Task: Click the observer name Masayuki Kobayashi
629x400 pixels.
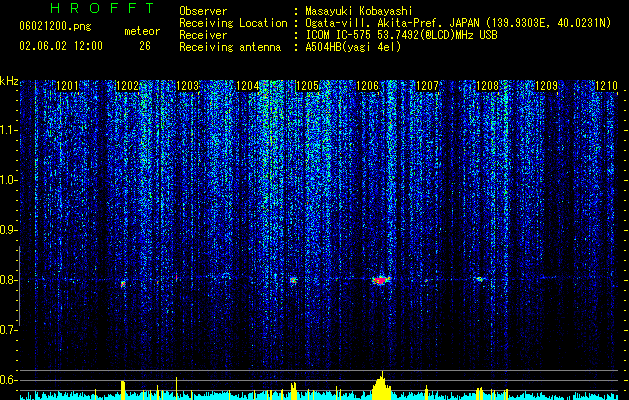Action: click(x=359, y=11)
